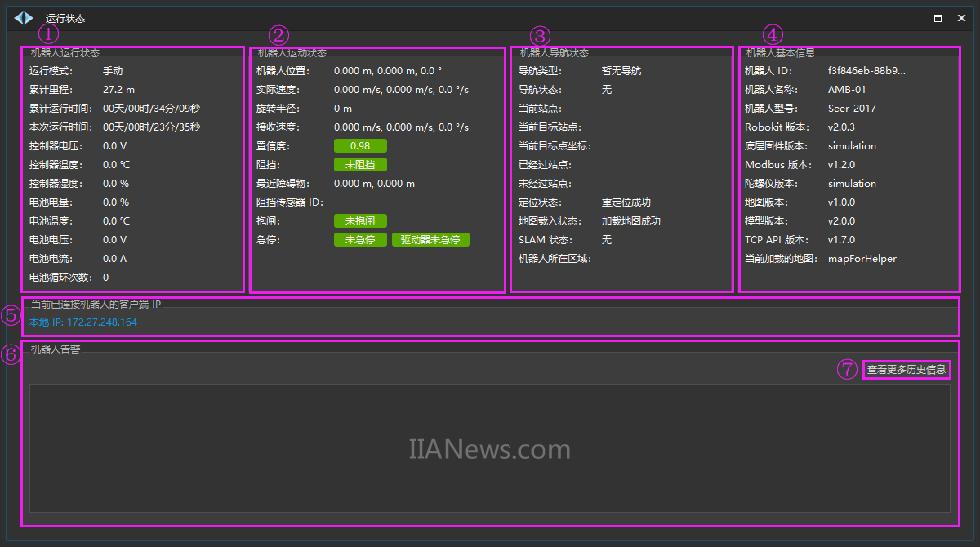Click the 手动 run mode value

pos(113,71)
